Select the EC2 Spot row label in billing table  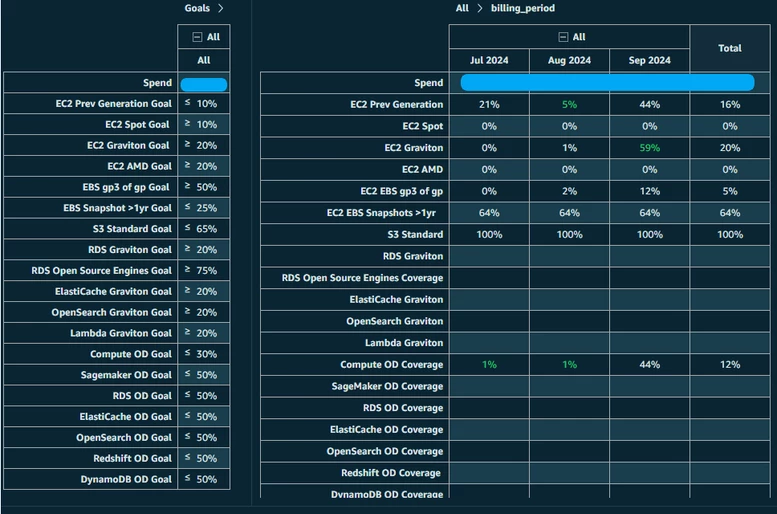[x=423, y=126]
